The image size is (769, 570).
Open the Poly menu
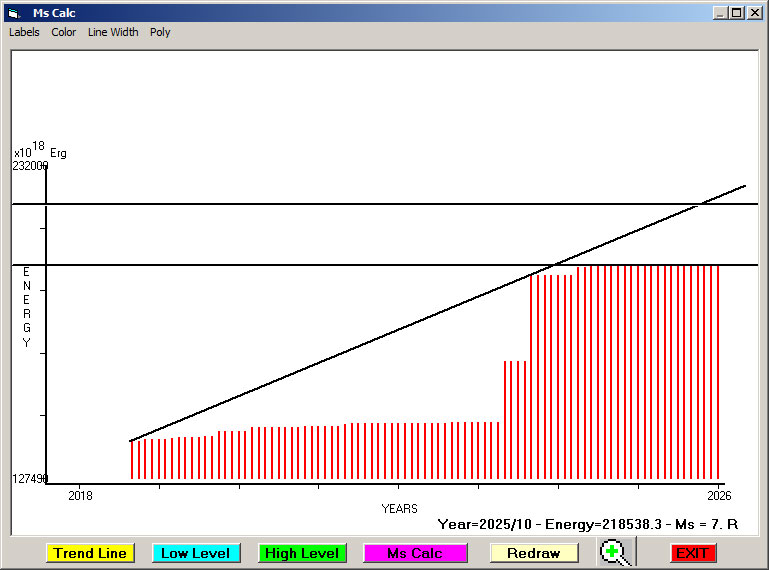[160, 32]
